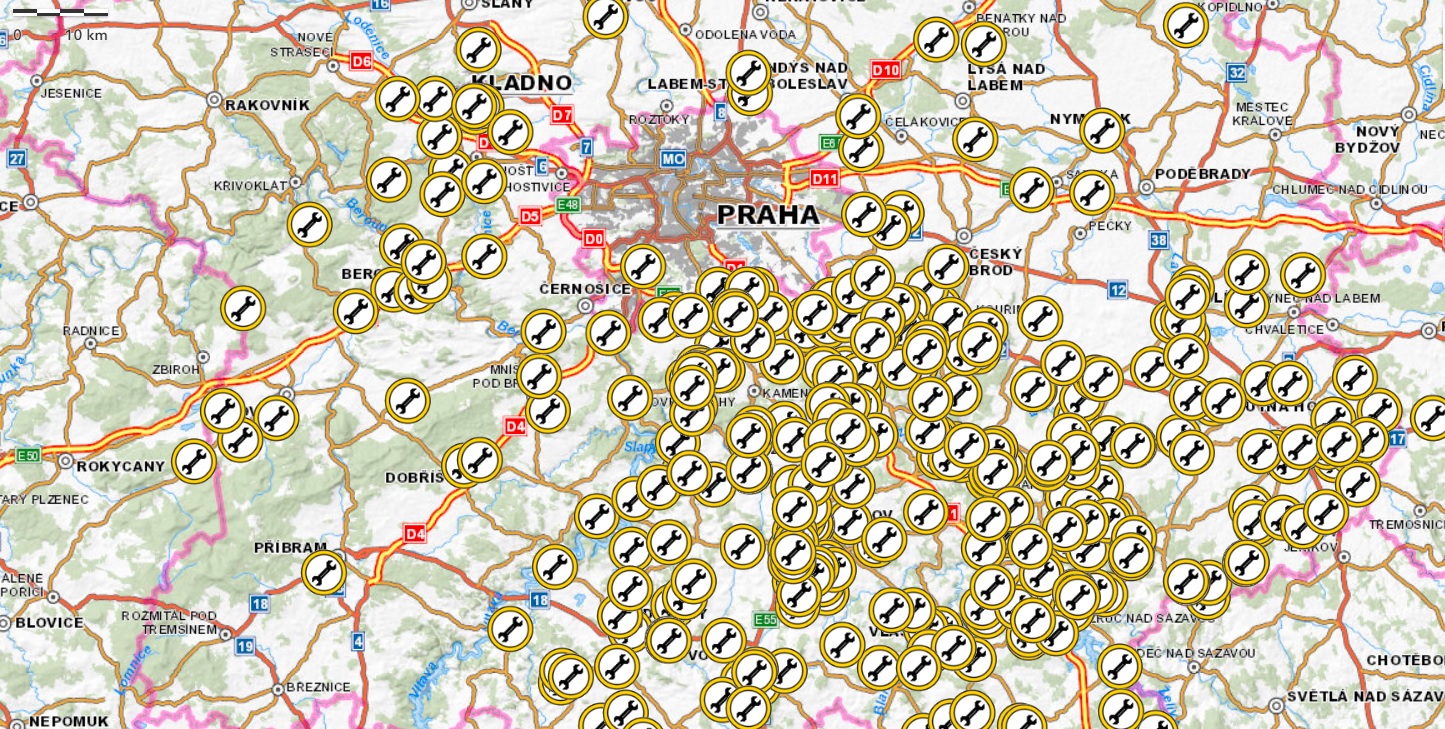This screenshot has width=1445, height=729.
Task: Click the wrench marker at far right edge
Action: [x=1431, y=417]
